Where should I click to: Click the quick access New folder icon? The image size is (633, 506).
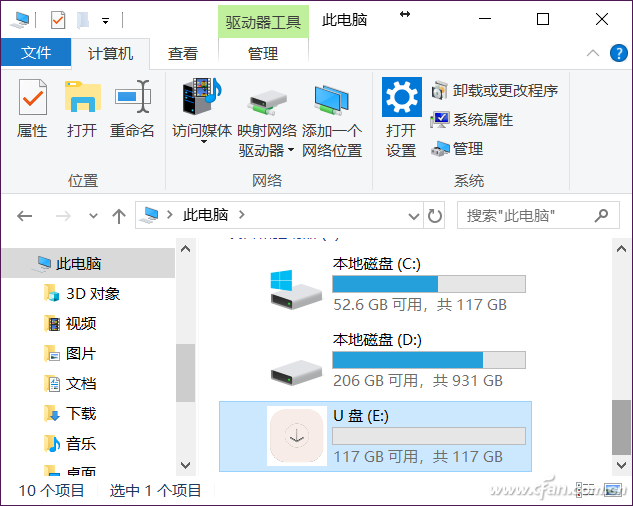83,20
